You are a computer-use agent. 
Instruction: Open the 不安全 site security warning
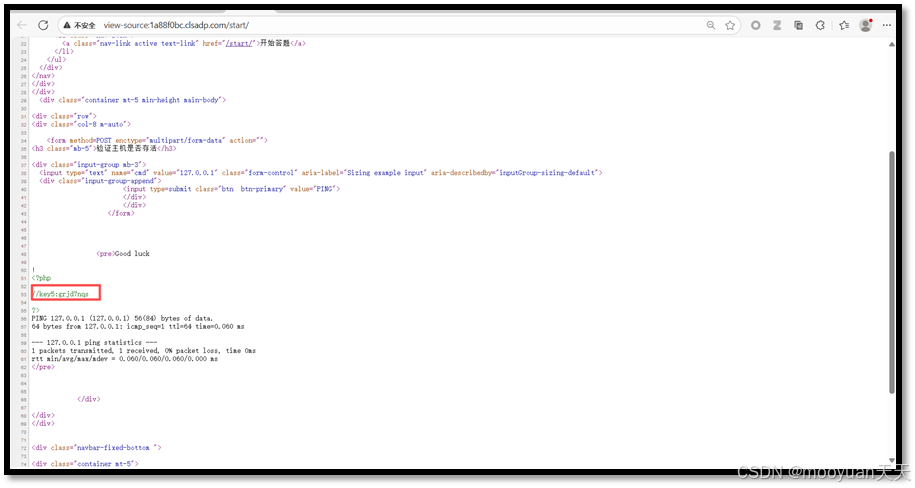[x=79, y=25]
